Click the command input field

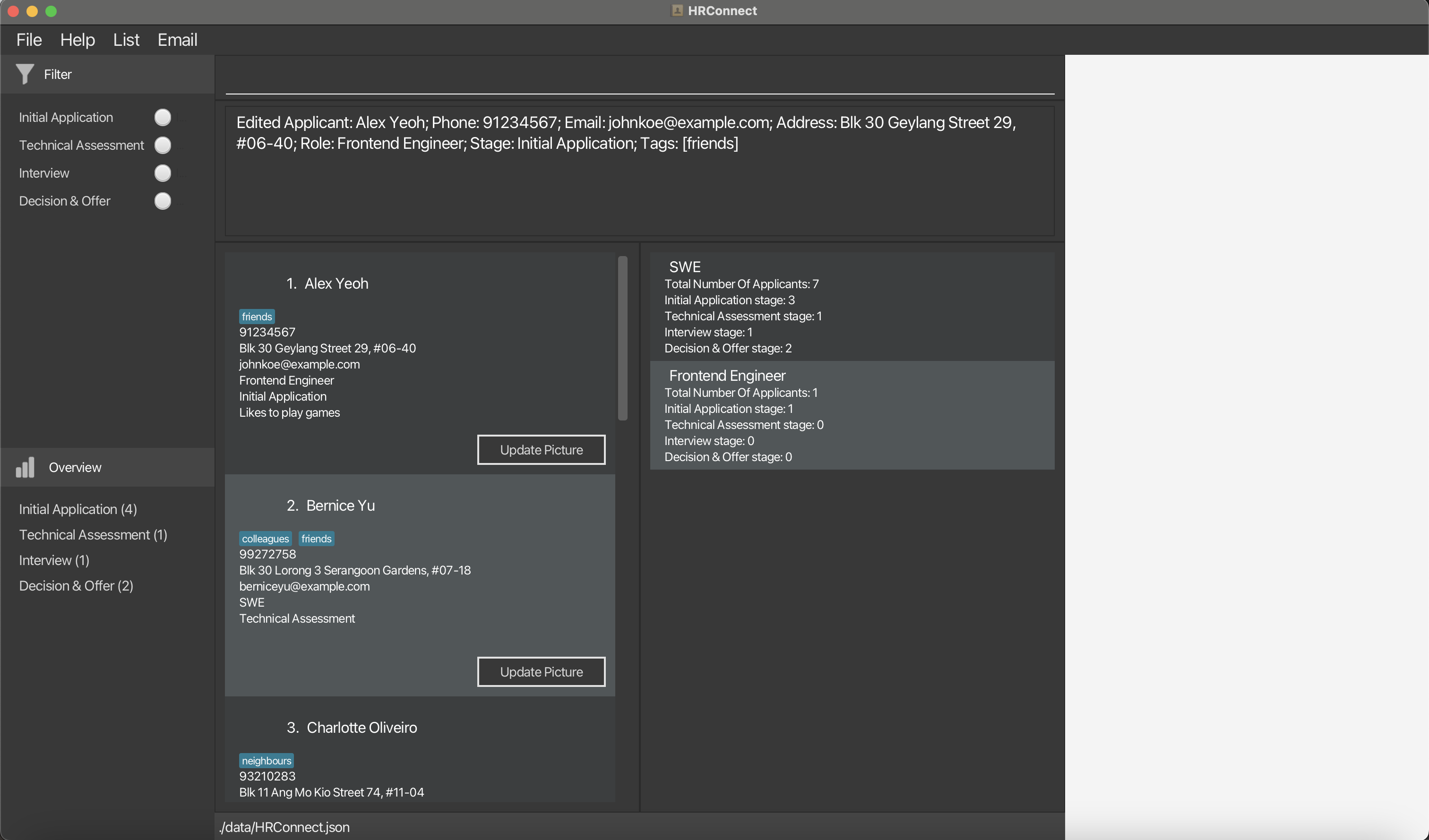[x=640, y=79]
